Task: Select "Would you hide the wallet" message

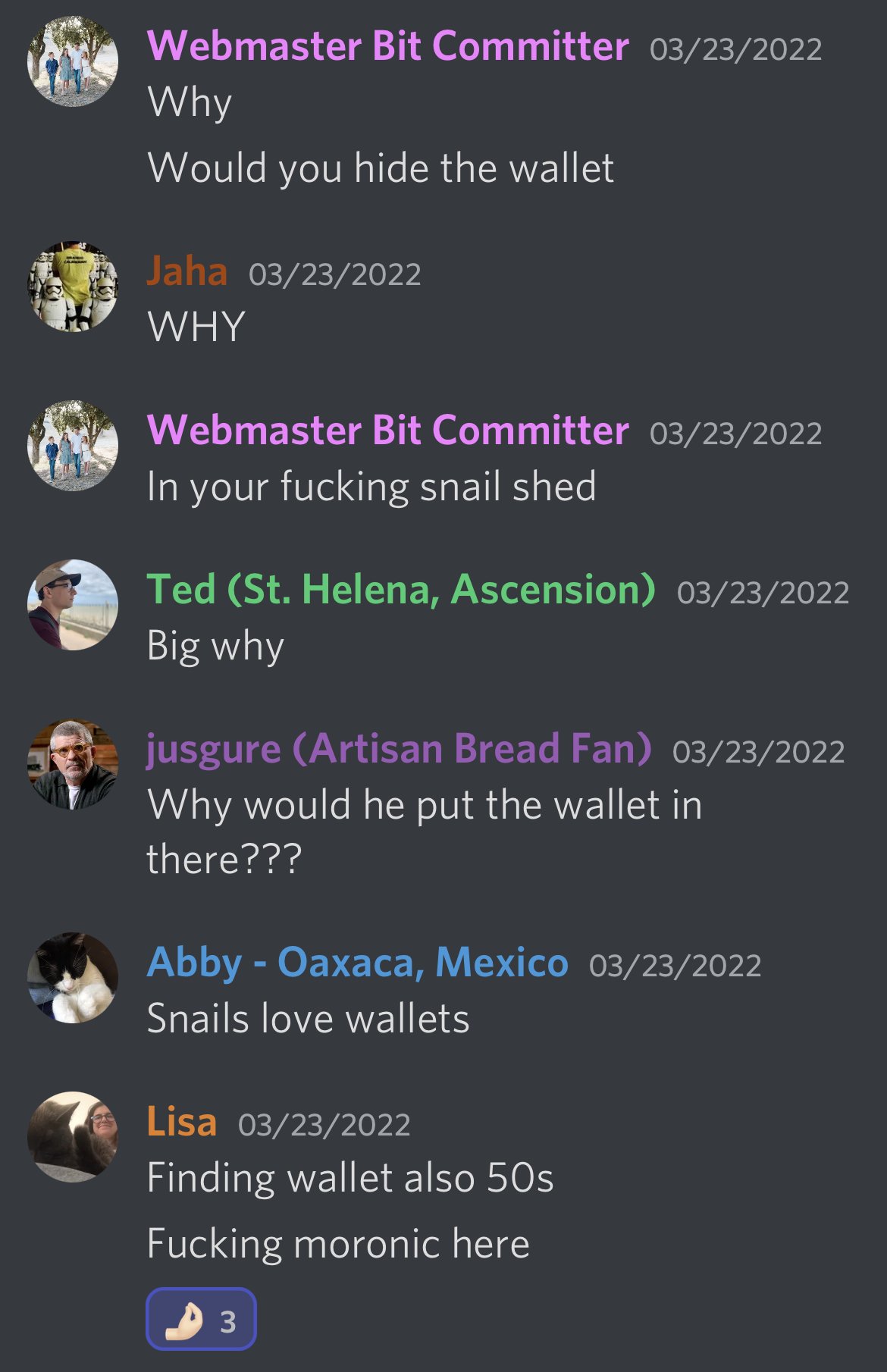Action: click(x=381, y=168)
